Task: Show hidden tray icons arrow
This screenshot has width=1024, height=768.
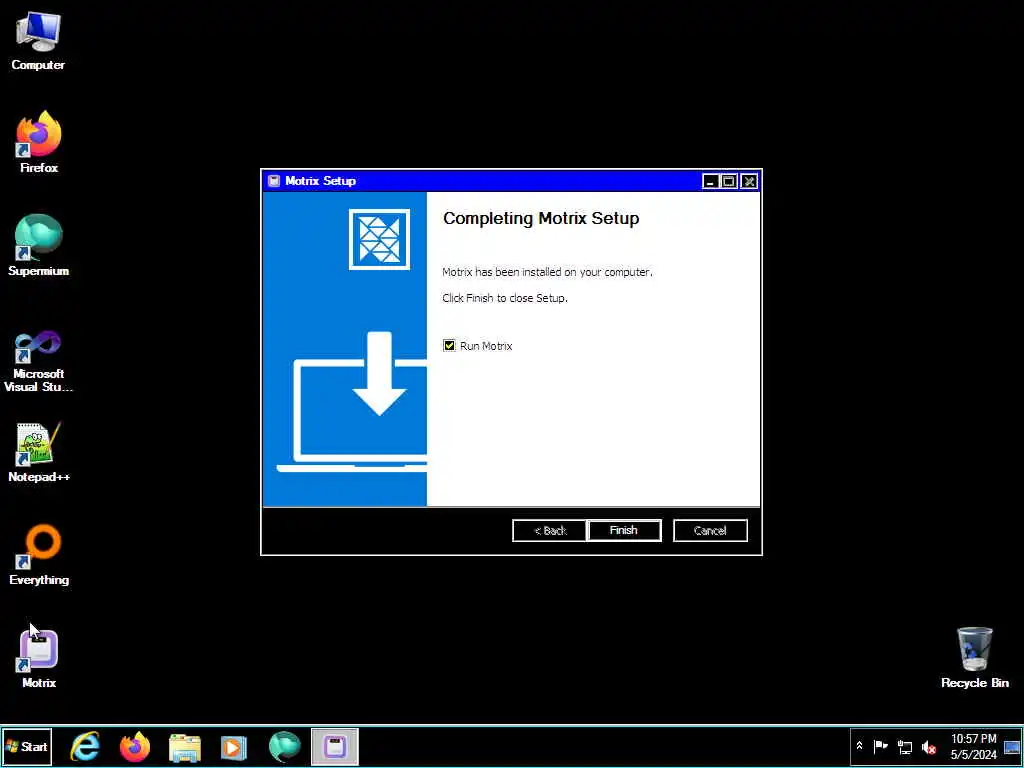Action: coord(859,746)
